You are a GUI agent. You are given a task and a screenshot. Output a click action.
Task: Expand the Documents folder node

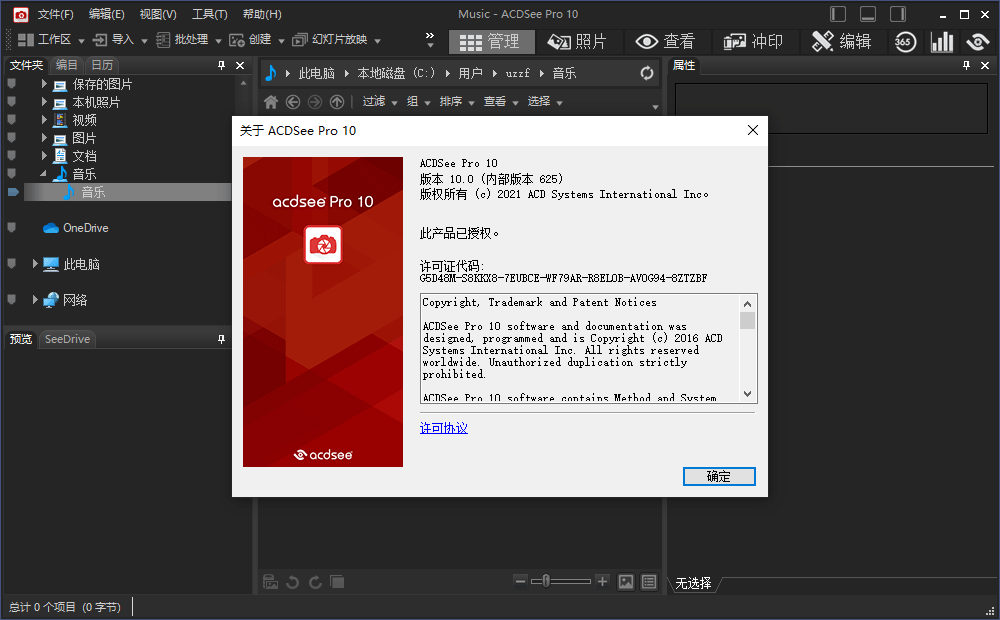pos(44,155)
